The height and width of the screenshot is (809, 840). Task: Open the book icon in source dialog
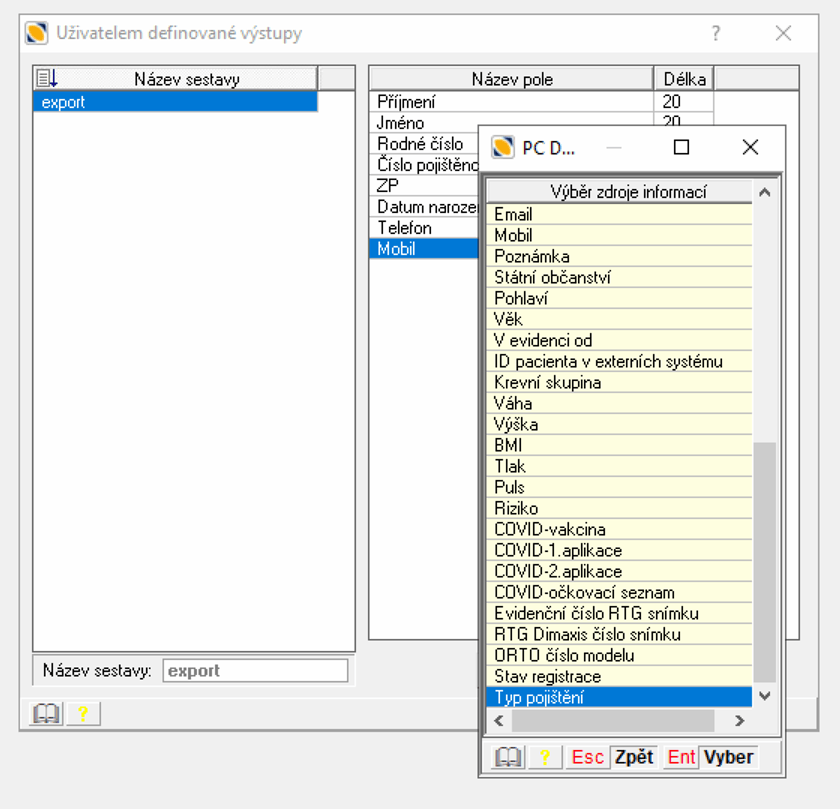(x=509, y=757)
